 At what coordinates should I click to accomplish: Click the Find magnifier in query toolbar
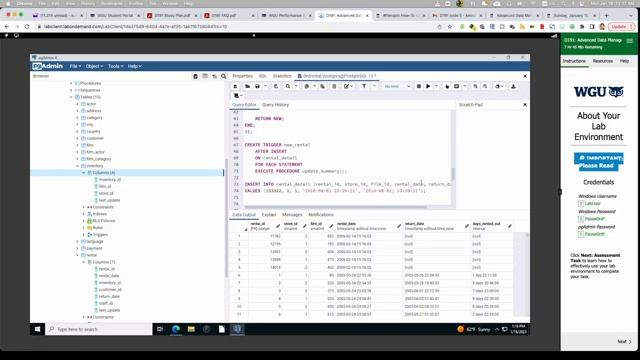tap(288, 87)
